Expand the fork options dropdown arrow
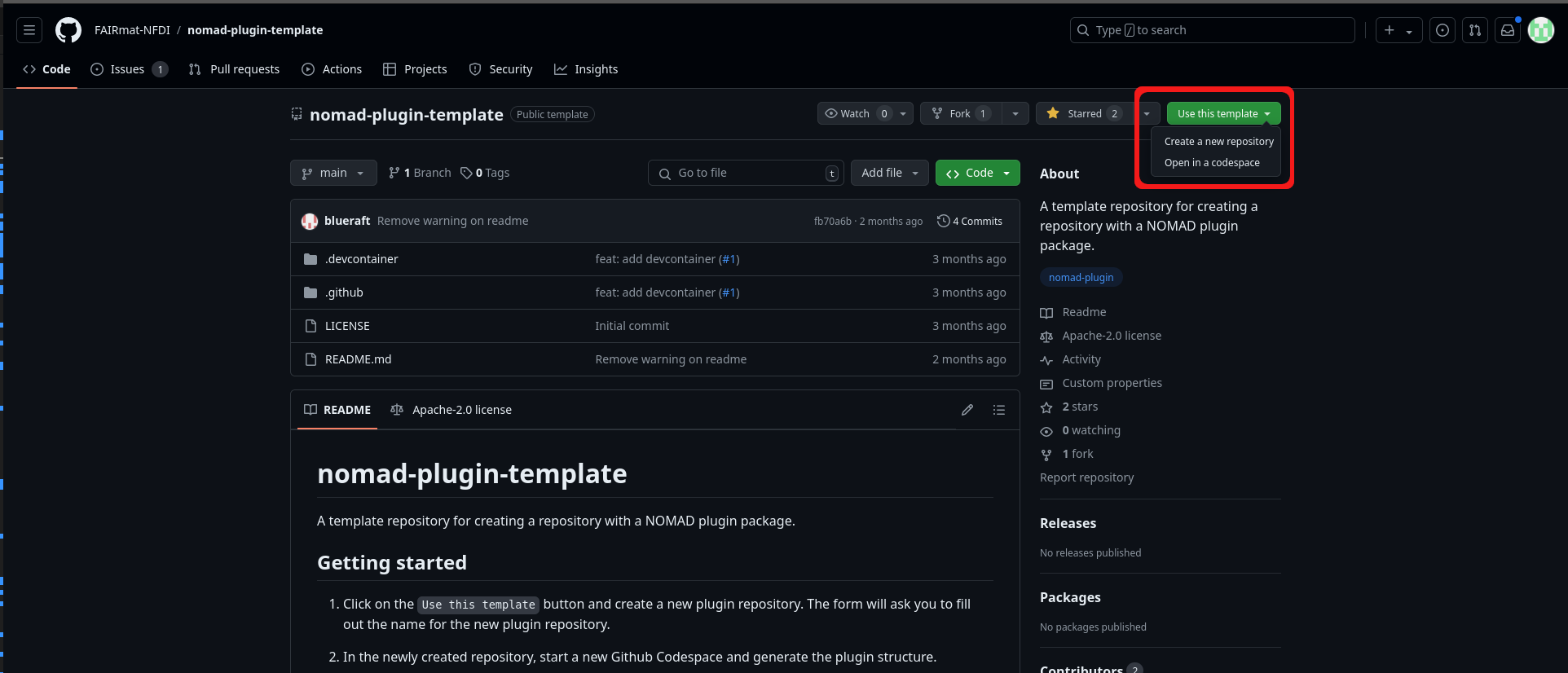The image size is (1568, 673). pyautogui.click(x=1015, y=113)
